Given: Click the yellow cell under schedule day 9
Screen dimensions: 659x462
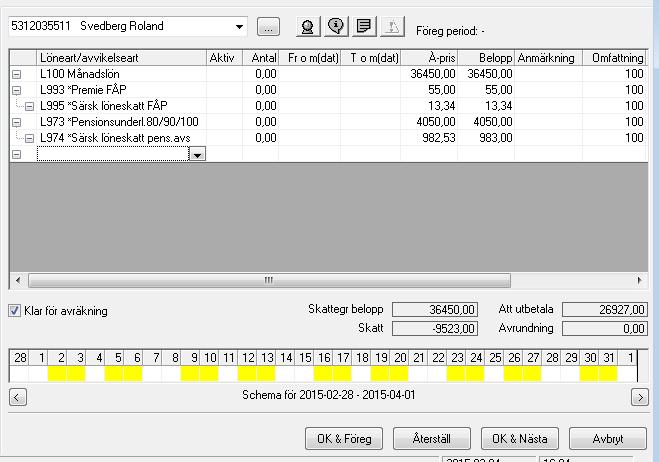Looking at the screenshot, I should point(190,374).
